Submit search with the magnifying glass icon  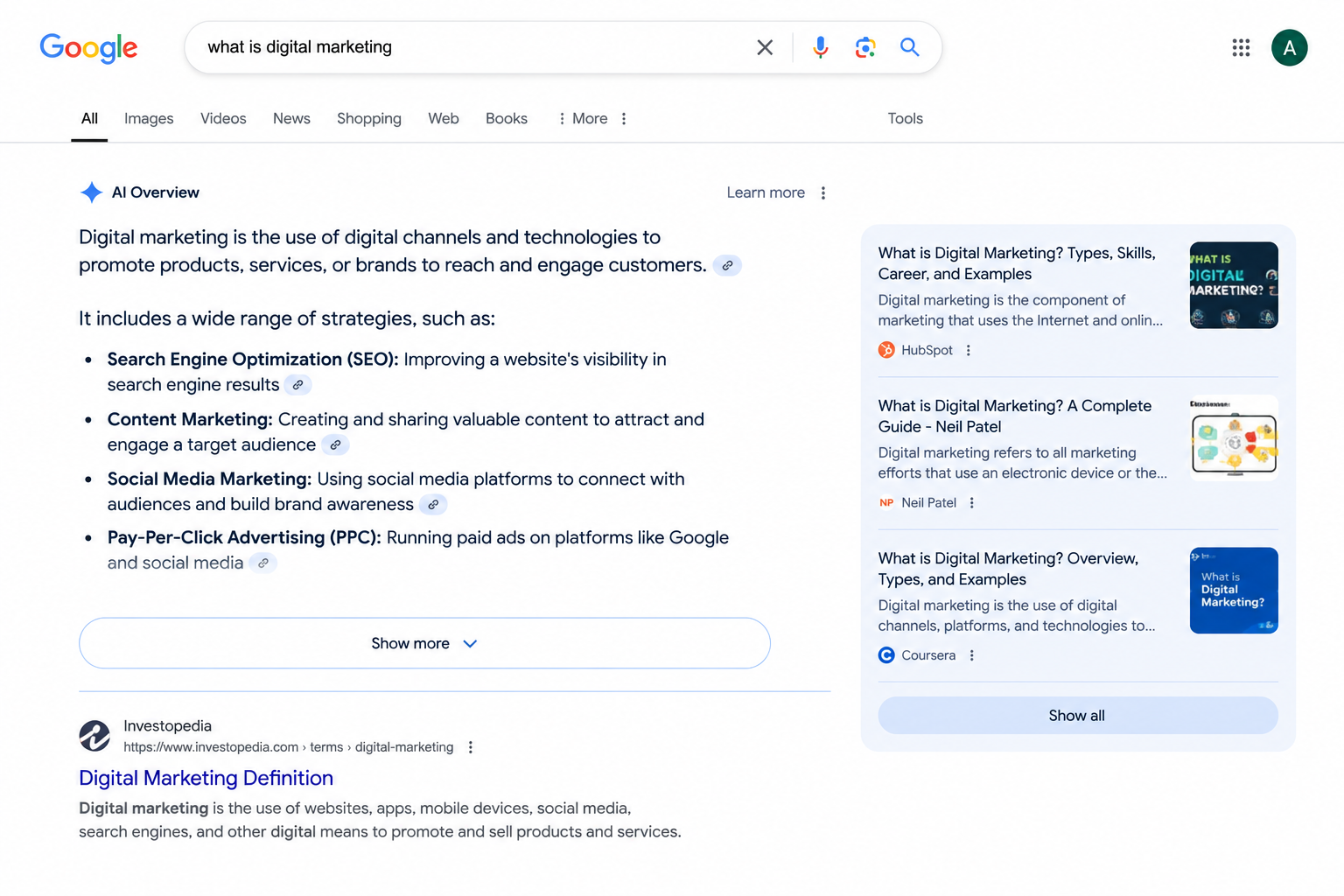pos(910,47)
